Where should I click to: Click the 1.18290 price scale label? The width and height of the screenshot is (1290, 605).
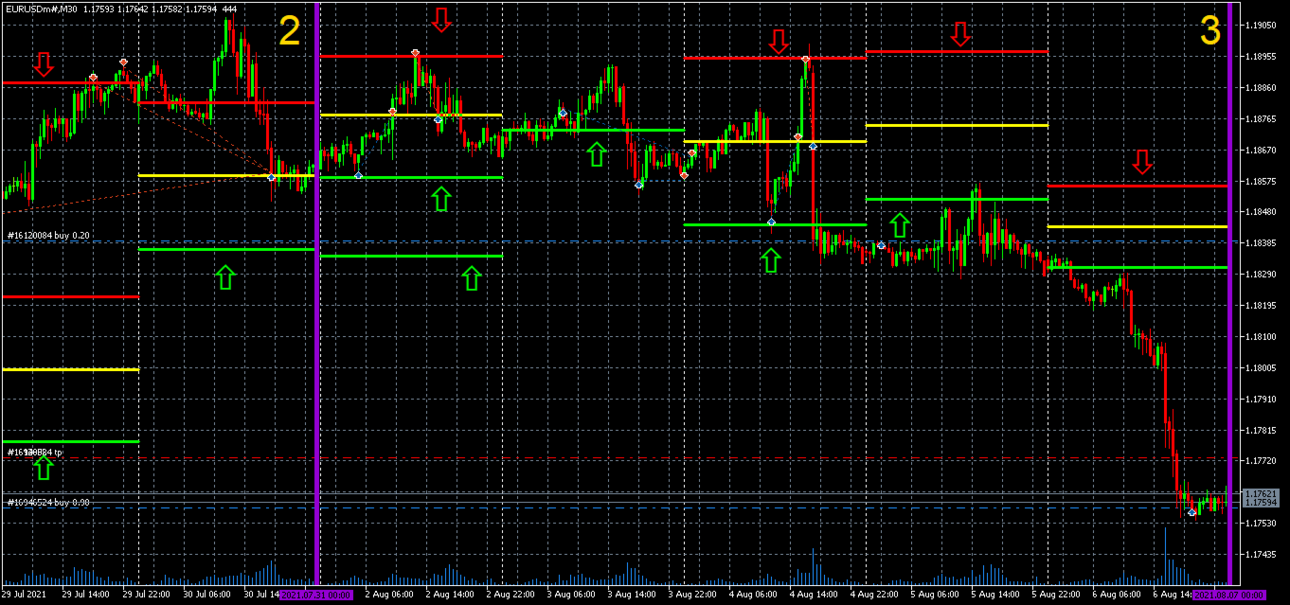[1262, 274]
